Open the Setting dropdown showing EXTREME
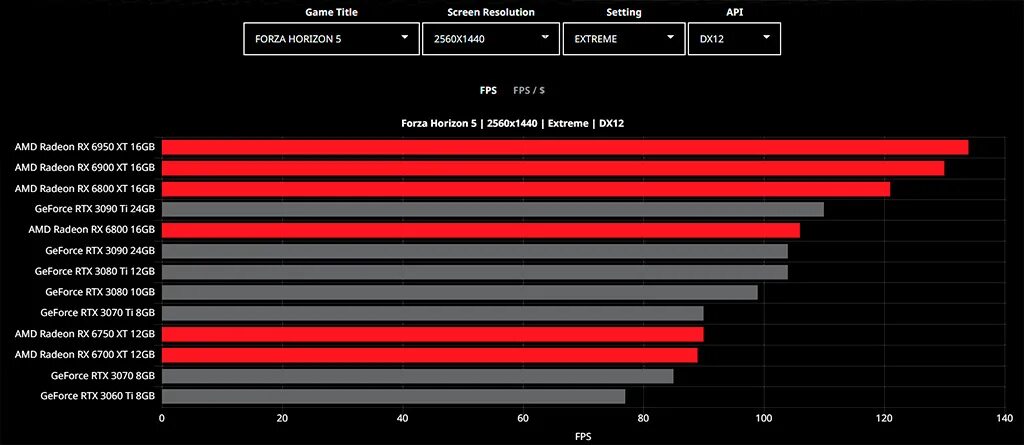 click(624, 39)
